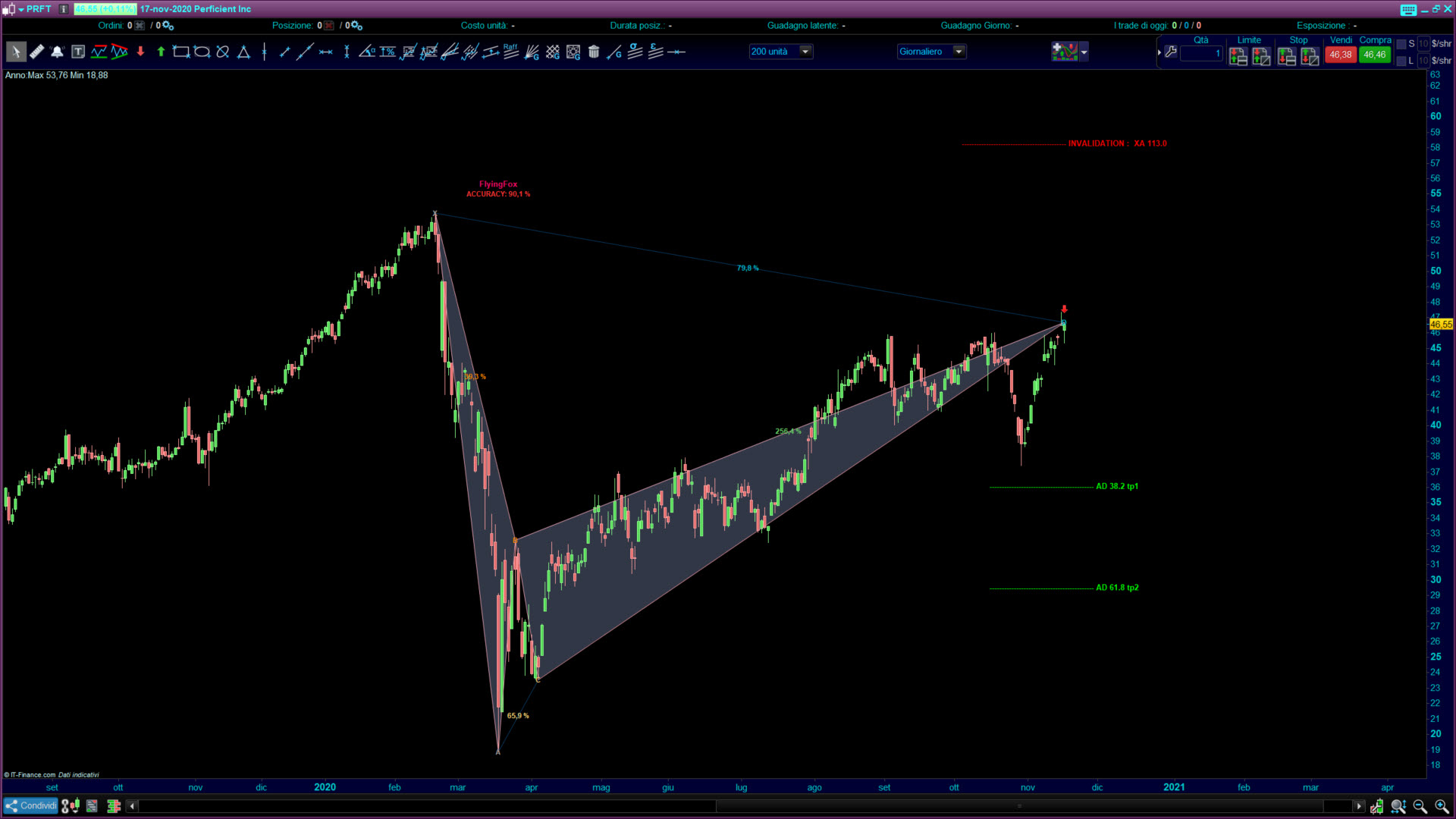This screenshot has width=1456, height=819.
Task: Select the ruler measurement tool
Action: click(36, 52)
